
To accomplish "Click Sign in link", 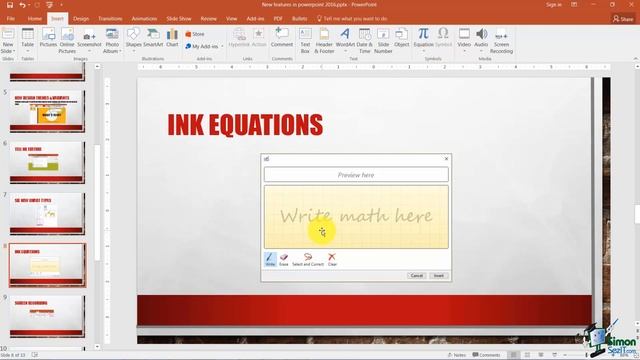I will (x=554, y=5).
